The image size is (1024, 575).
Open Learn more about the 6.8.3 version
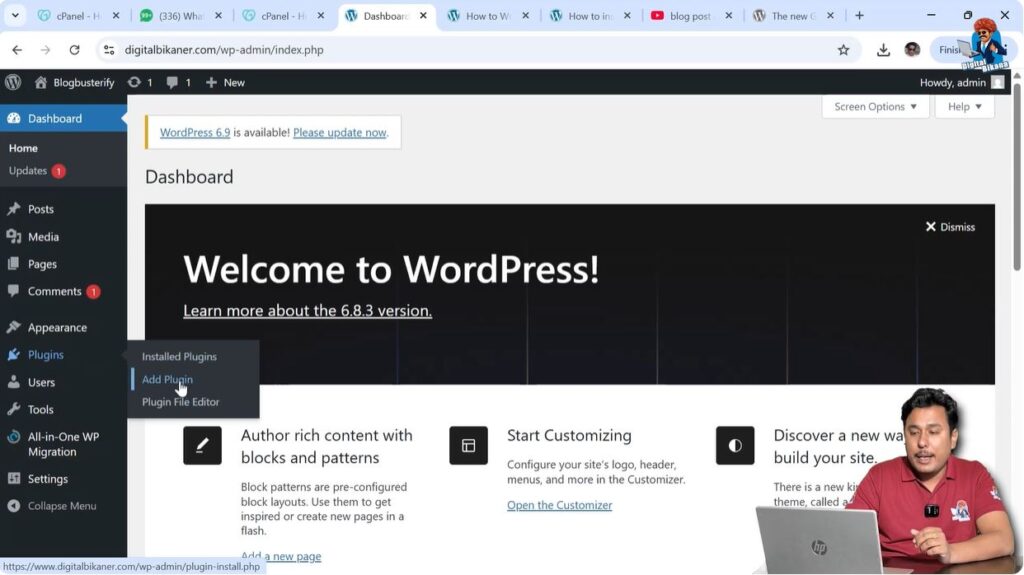click(x=308, y=310)
